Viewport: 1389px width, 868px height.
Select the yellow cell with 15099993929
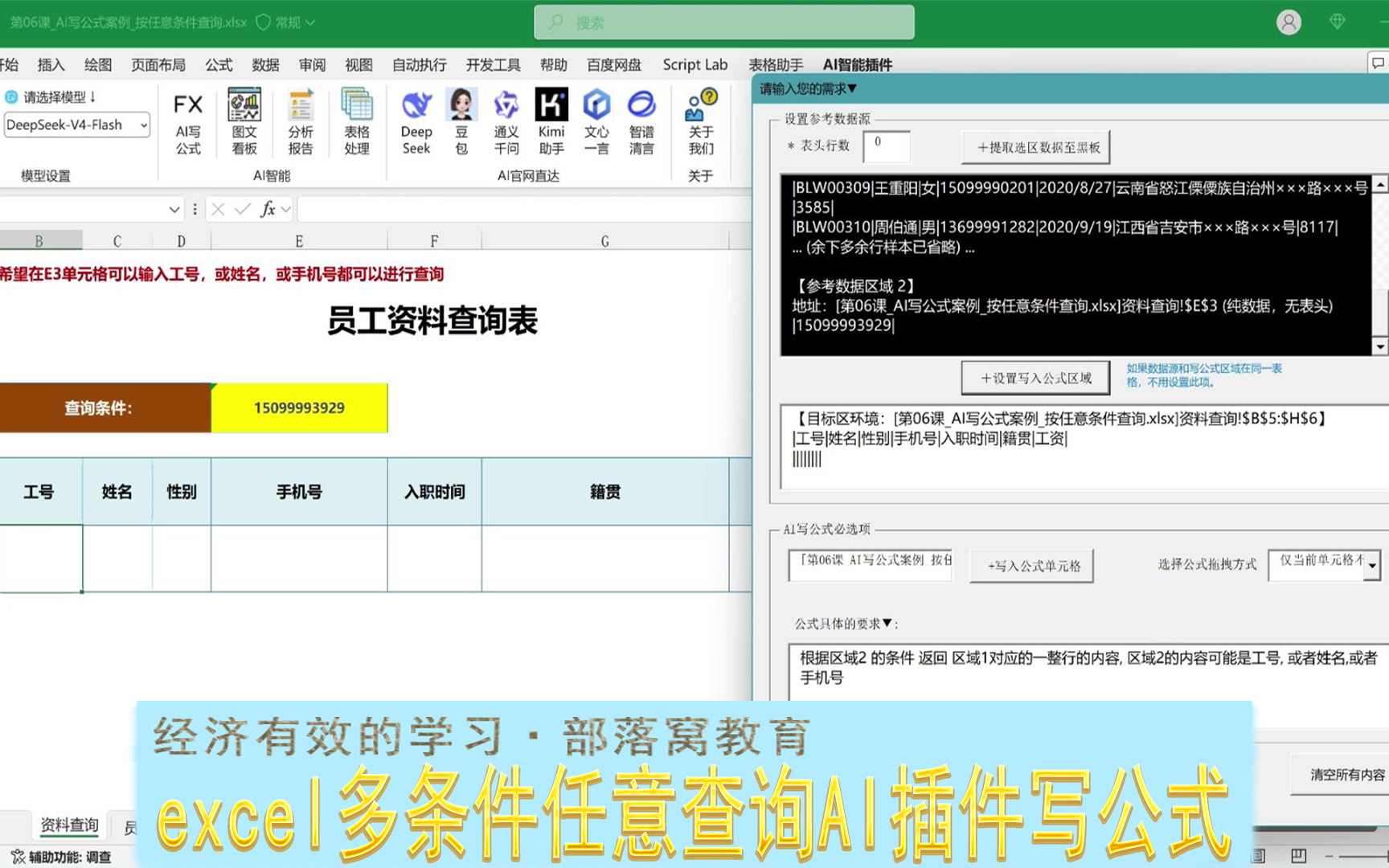coord(299,407)
